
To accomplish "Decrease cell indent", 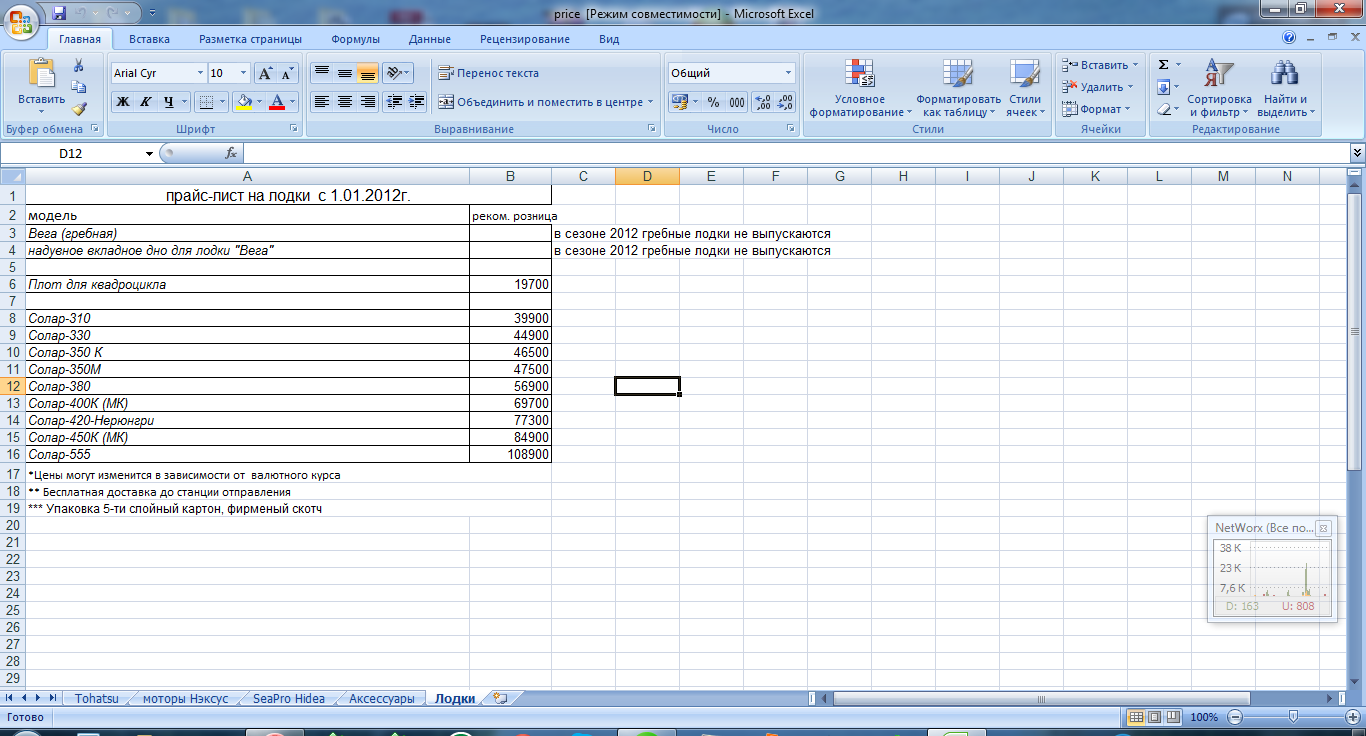I will coord(393,101).
